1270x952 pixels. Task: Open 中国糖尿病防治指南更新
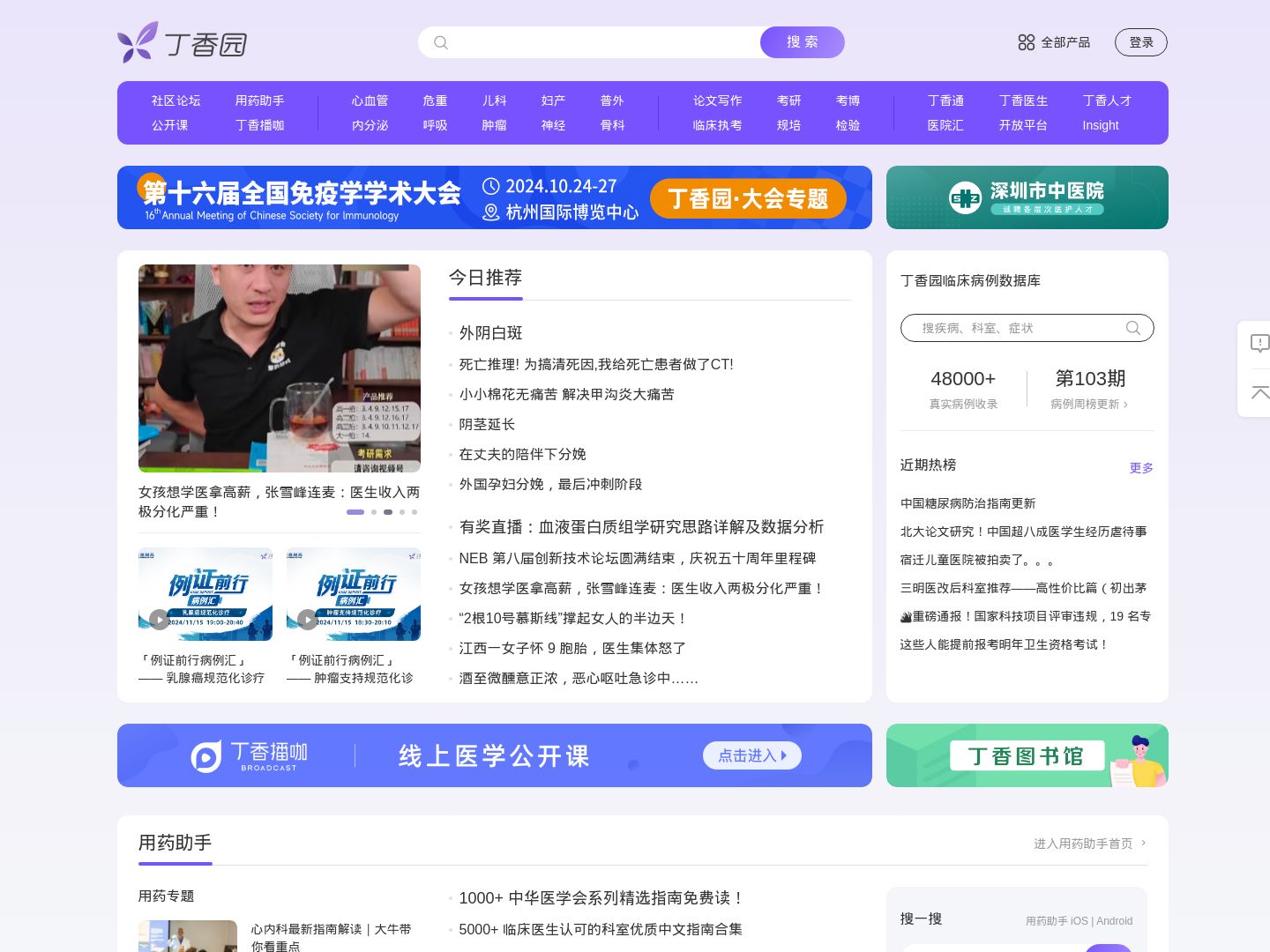click(967, 503)
